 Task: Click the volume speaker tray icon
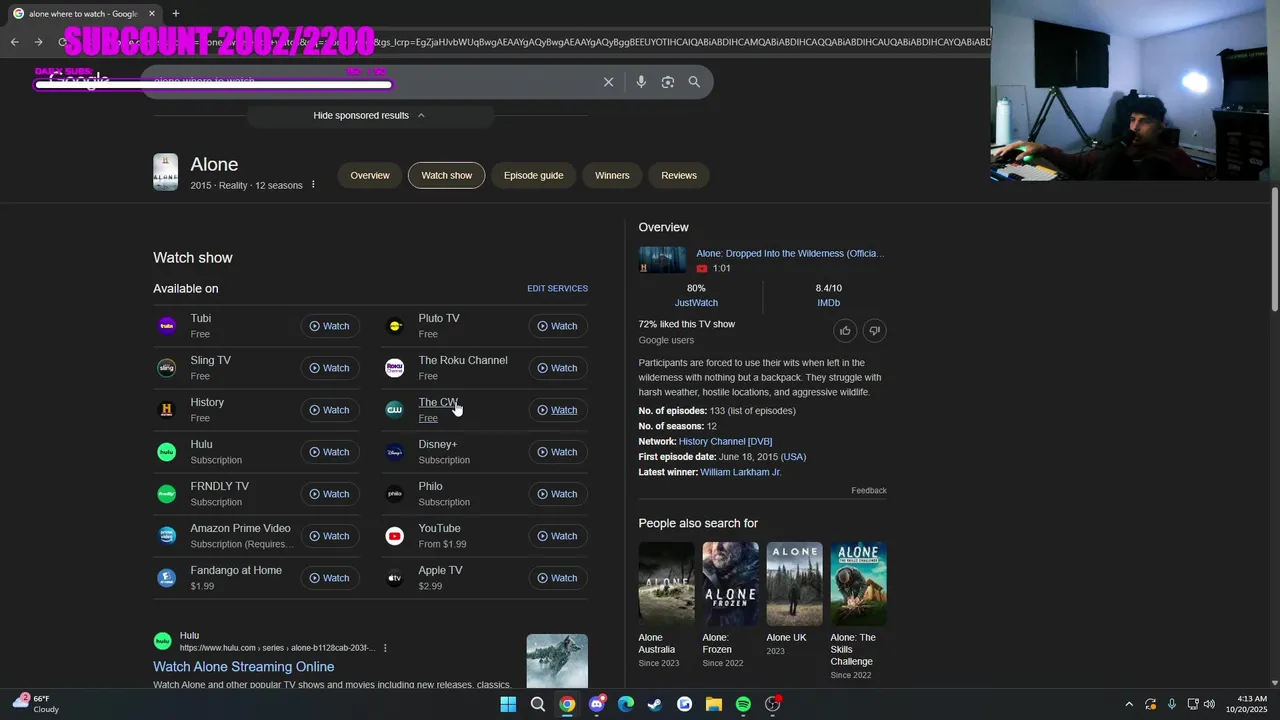click(x=1209, y=704)
